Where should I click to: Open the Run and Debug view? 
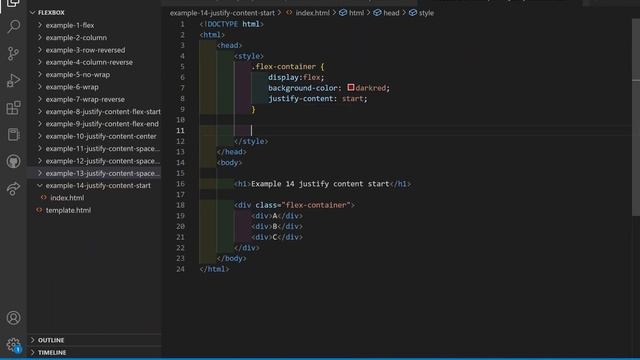13,80
